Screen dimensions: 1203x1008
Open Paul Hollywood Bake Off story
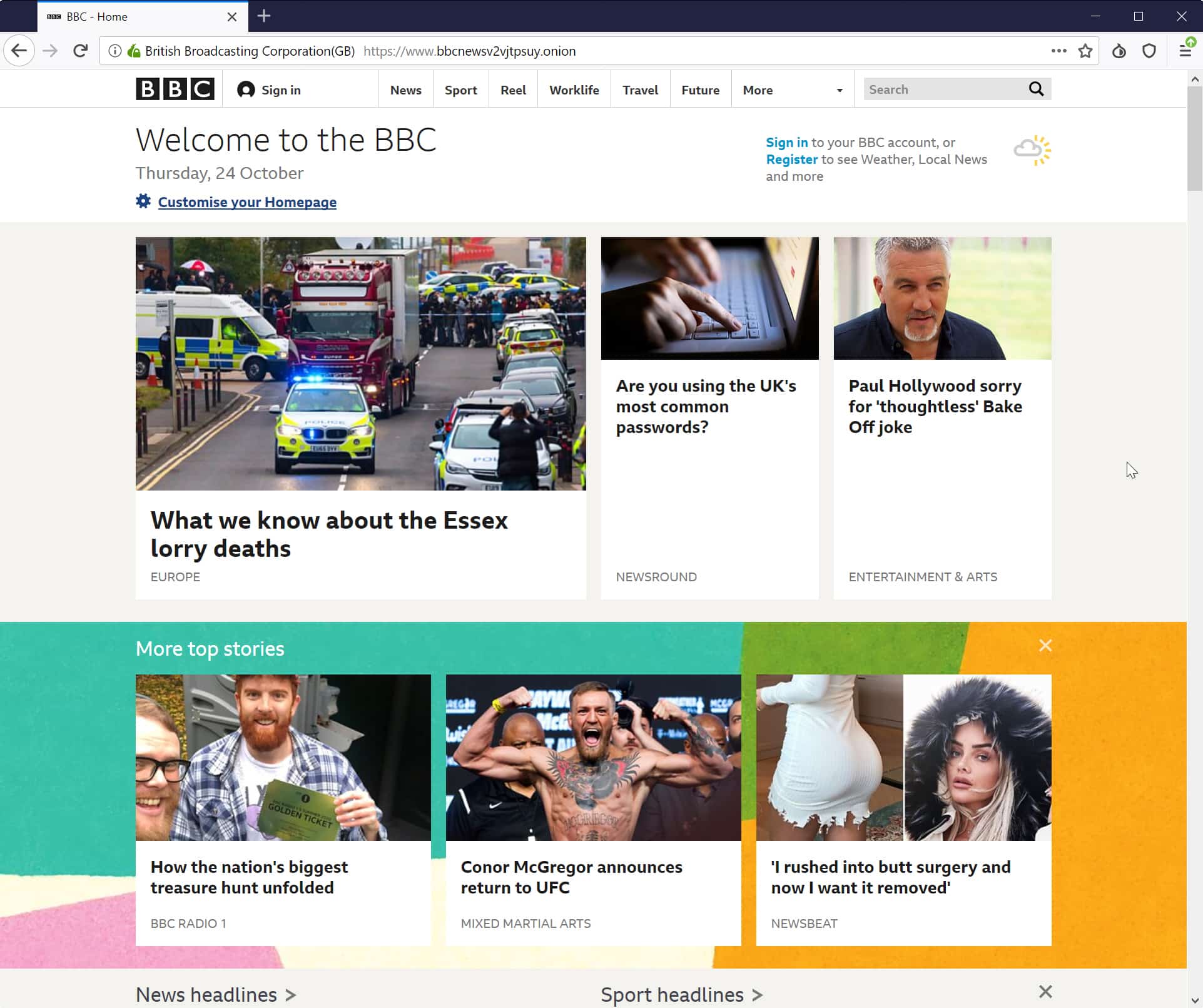[935, 406]
